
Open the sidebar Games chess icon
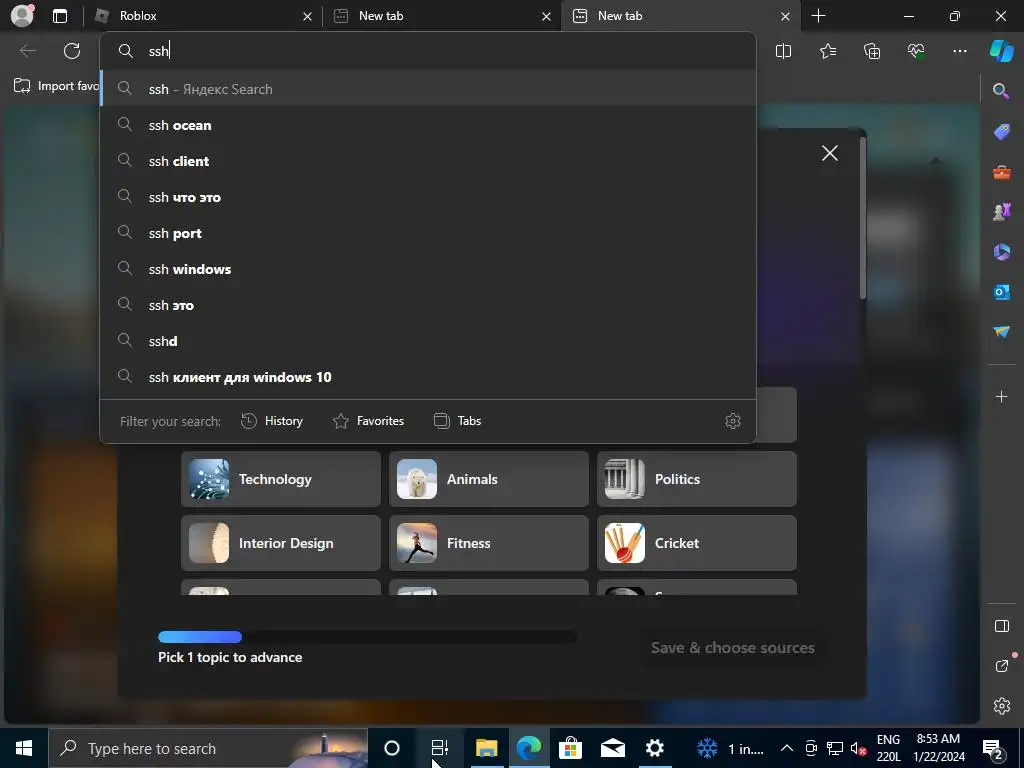coord(1001,212)
